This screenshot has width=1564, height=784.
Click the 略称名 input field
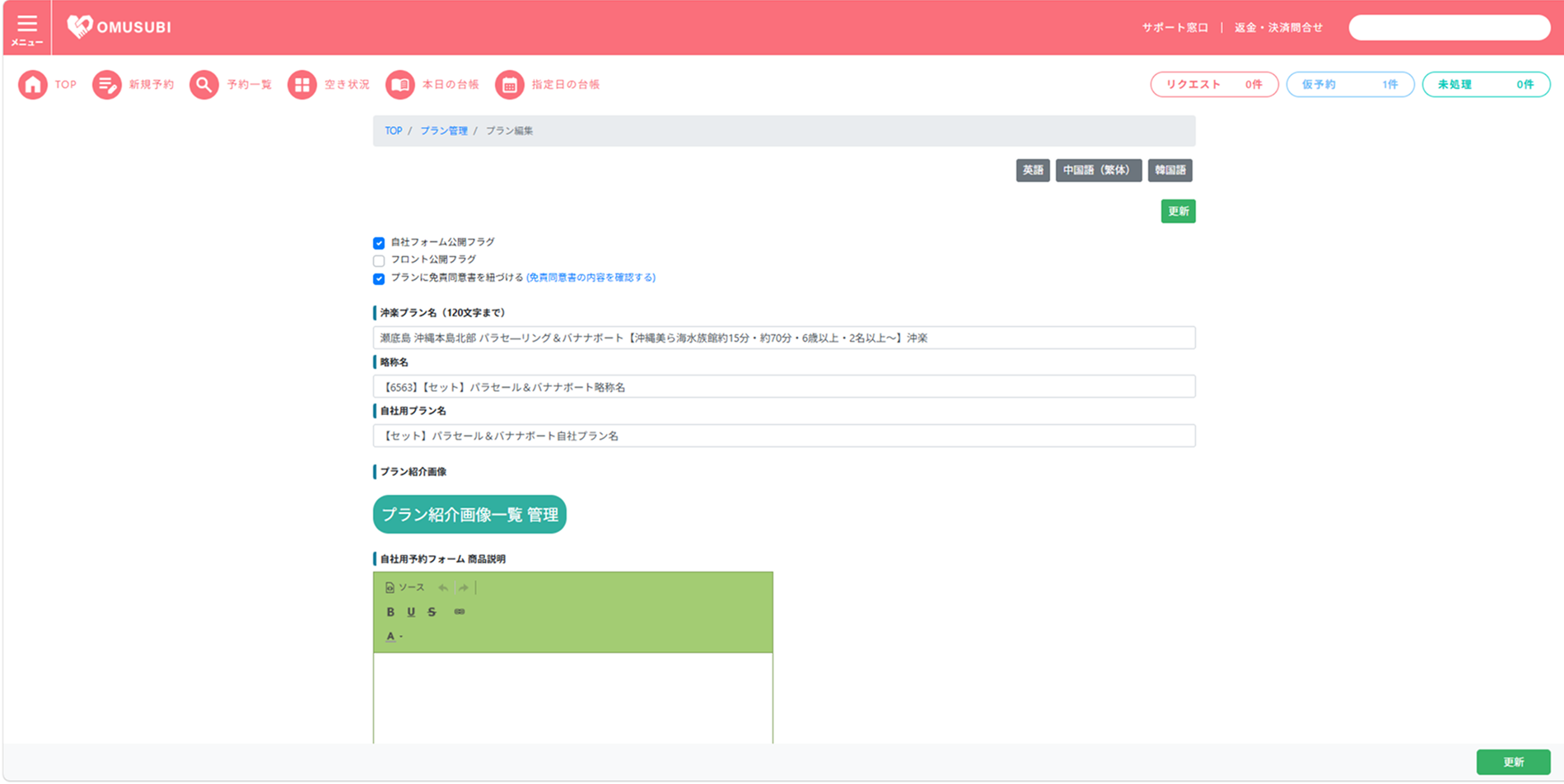tap(784, 386)
